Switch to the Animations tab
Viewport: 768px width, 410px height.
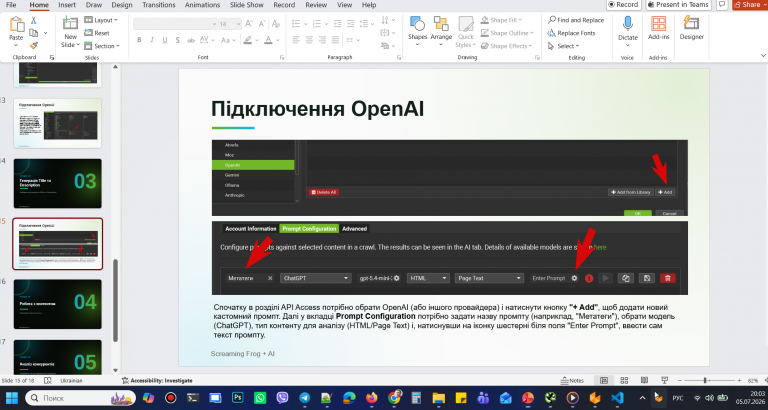click(203, 5)
